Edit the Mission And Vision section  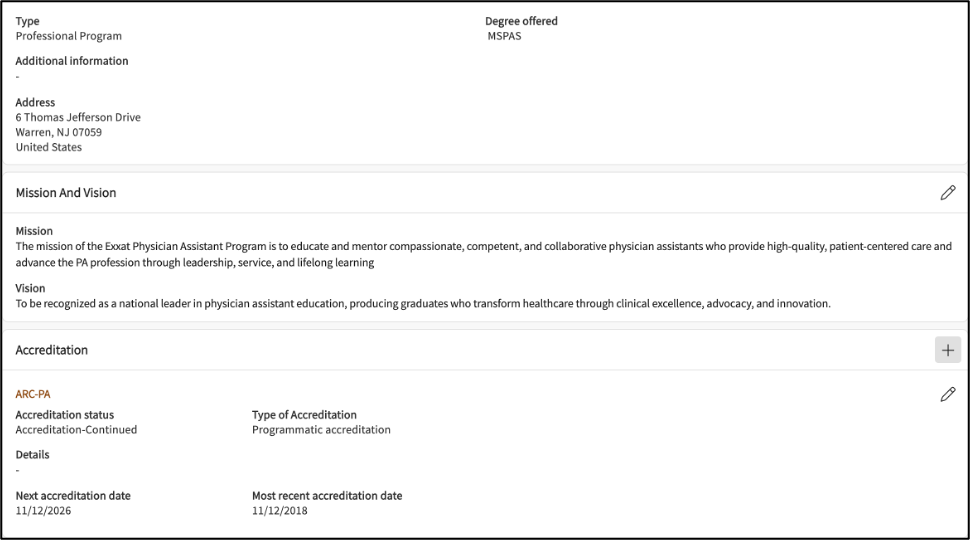point(947,193)
